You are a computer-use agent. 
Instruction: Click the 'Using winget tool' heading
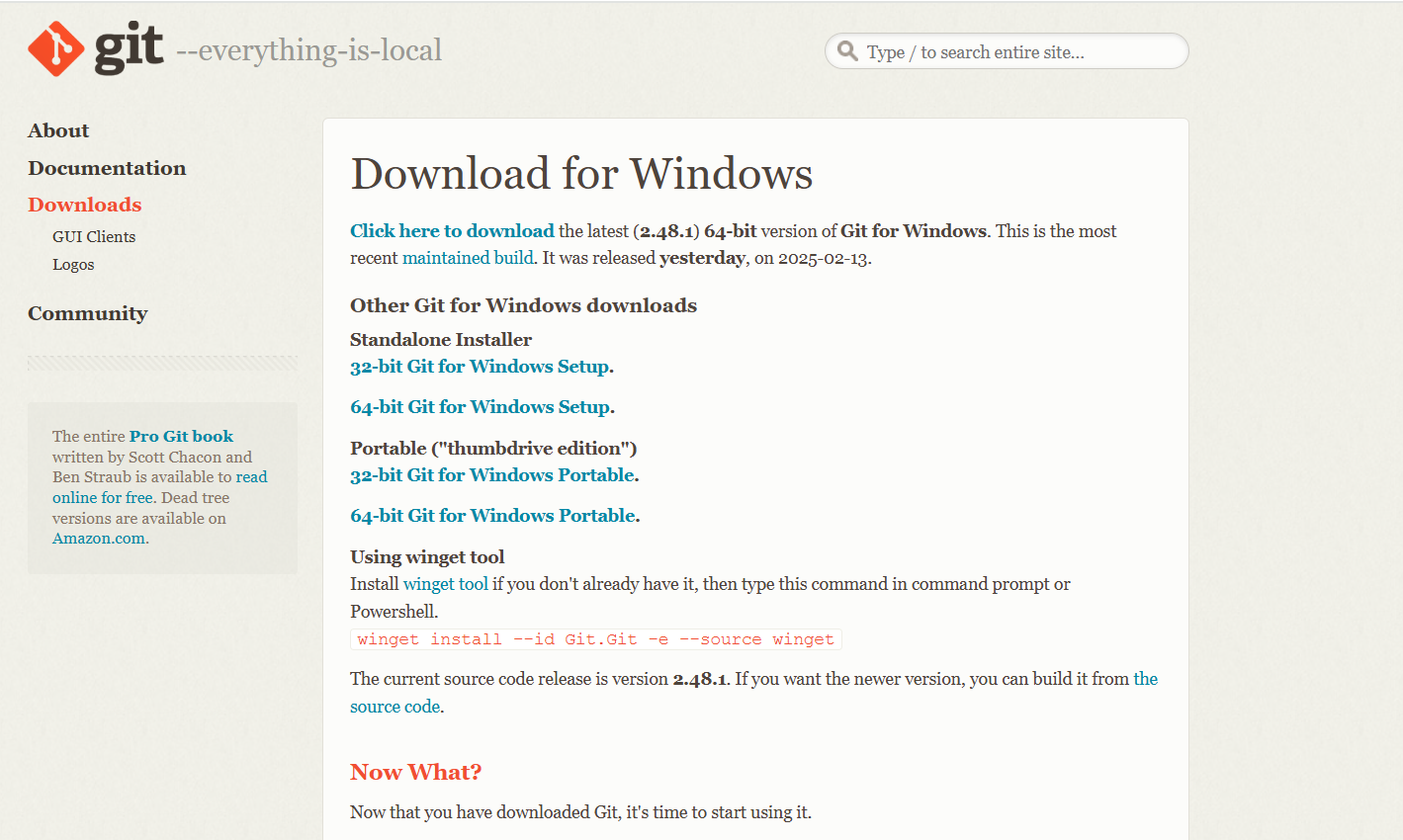(x=427, y=557)
